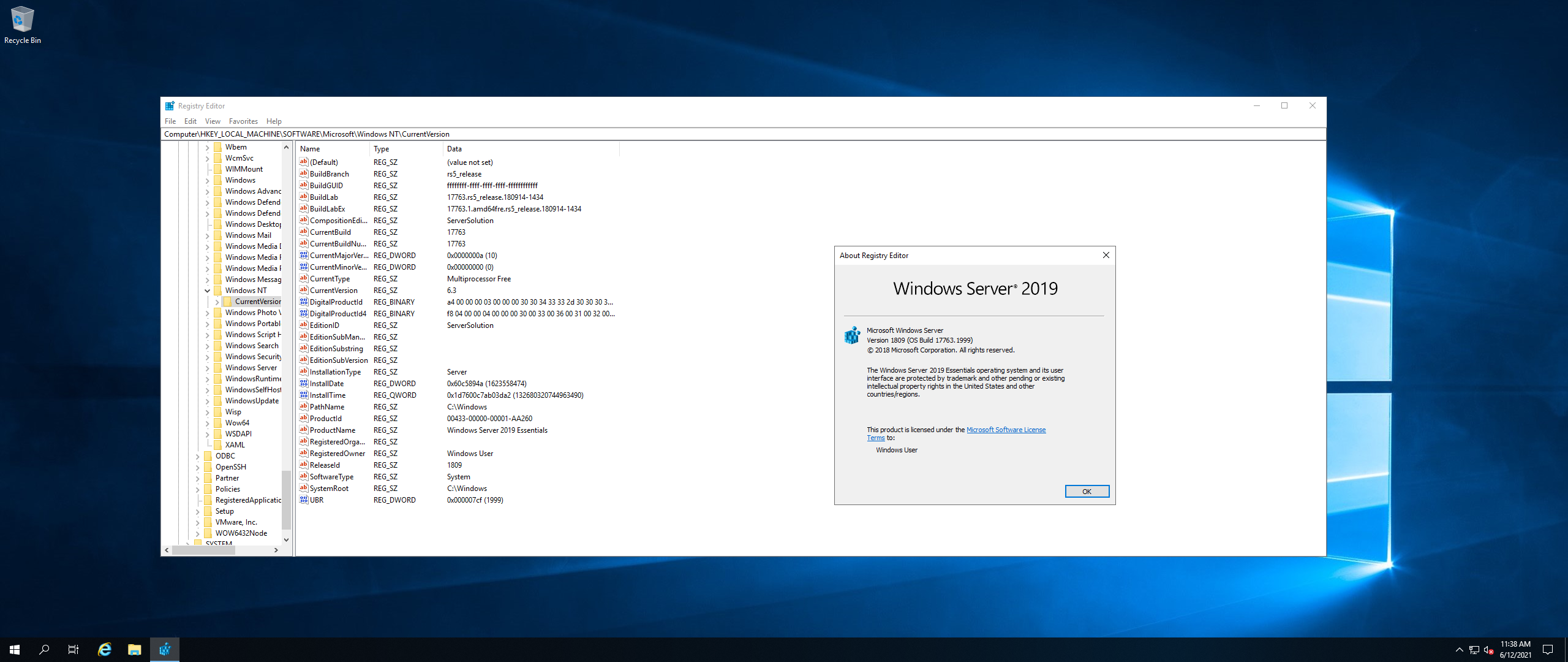
Task: Click the DigitalProductId binary value icon
Action: pos(303,302)
